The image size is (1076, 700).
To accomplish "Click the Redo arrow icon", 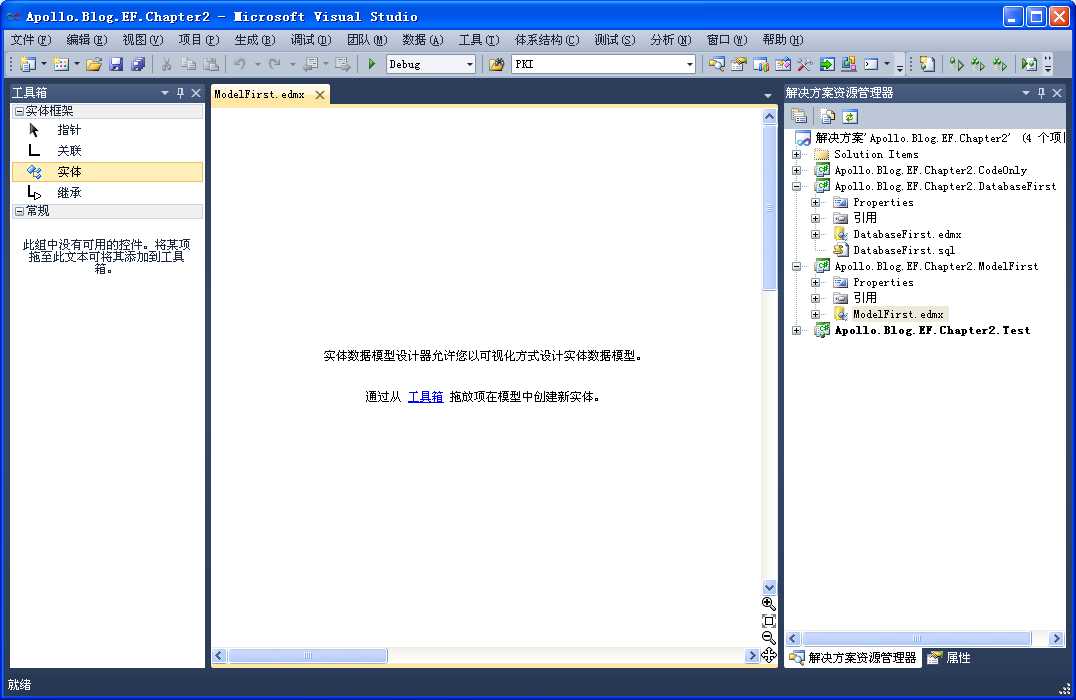I will 274,64.
